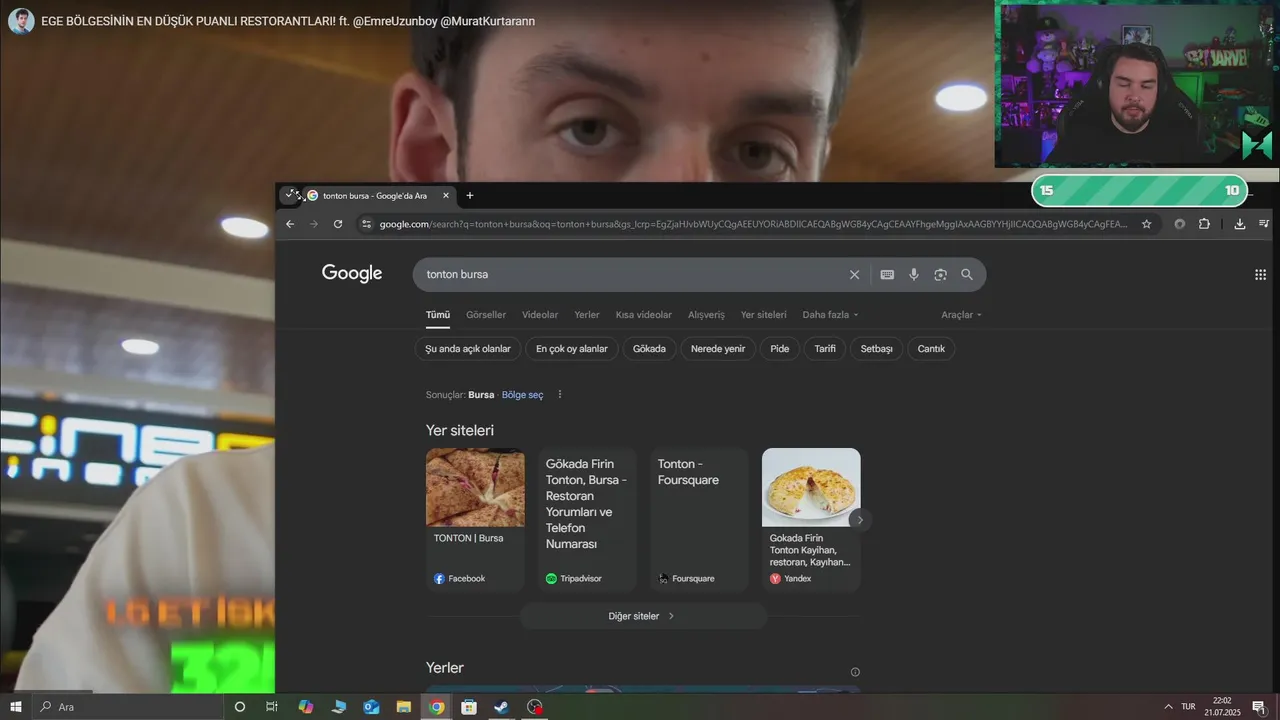Apply En çok oy alanlar filter
The width and height of the screenshot is (1280, 720).
tap(572, 349)
